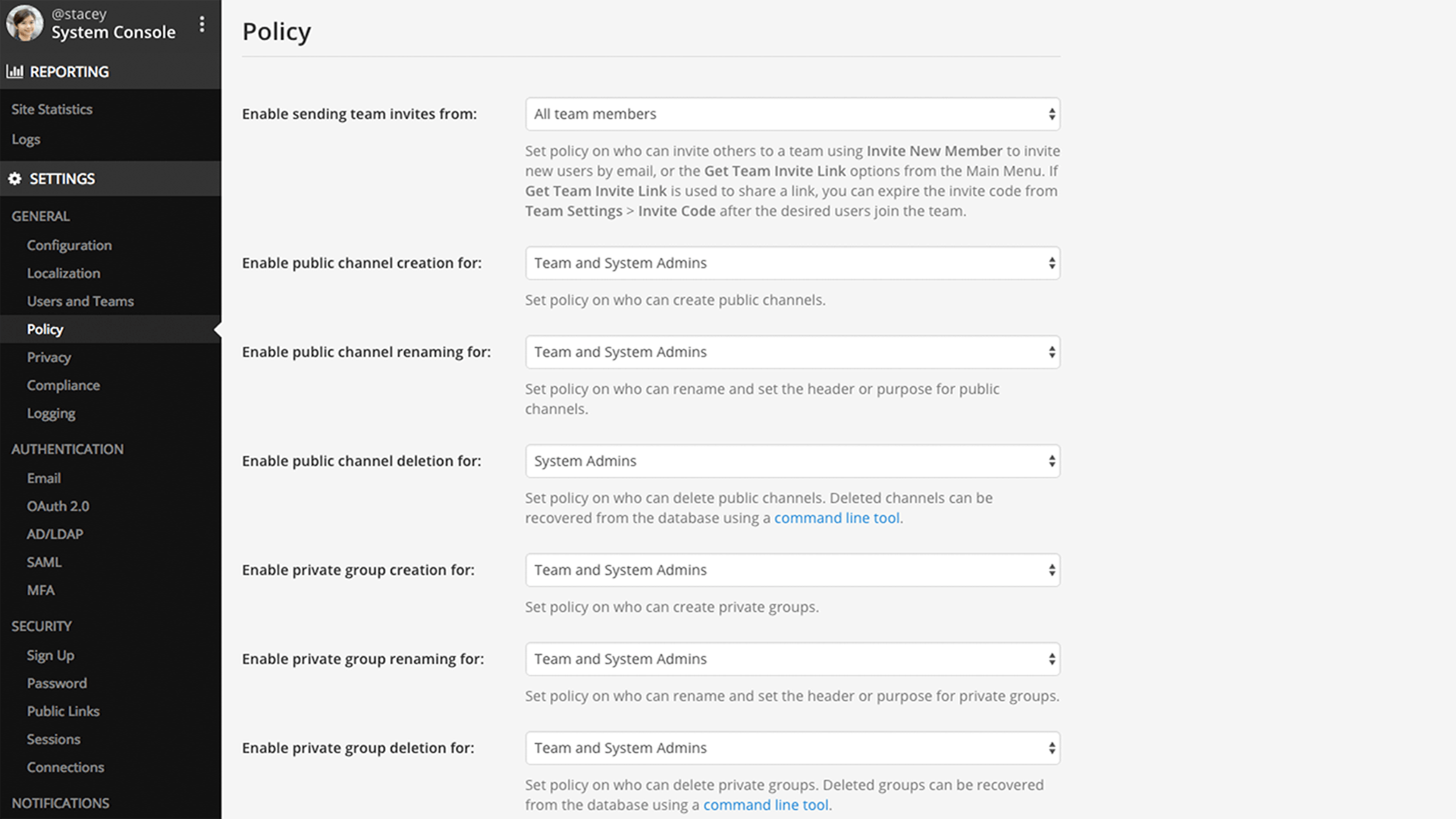Image resolution: width=1456 pixels, height=819 pixels.
Task: Click 'Enable private group renaming for:' label
Action: (362, 659)
